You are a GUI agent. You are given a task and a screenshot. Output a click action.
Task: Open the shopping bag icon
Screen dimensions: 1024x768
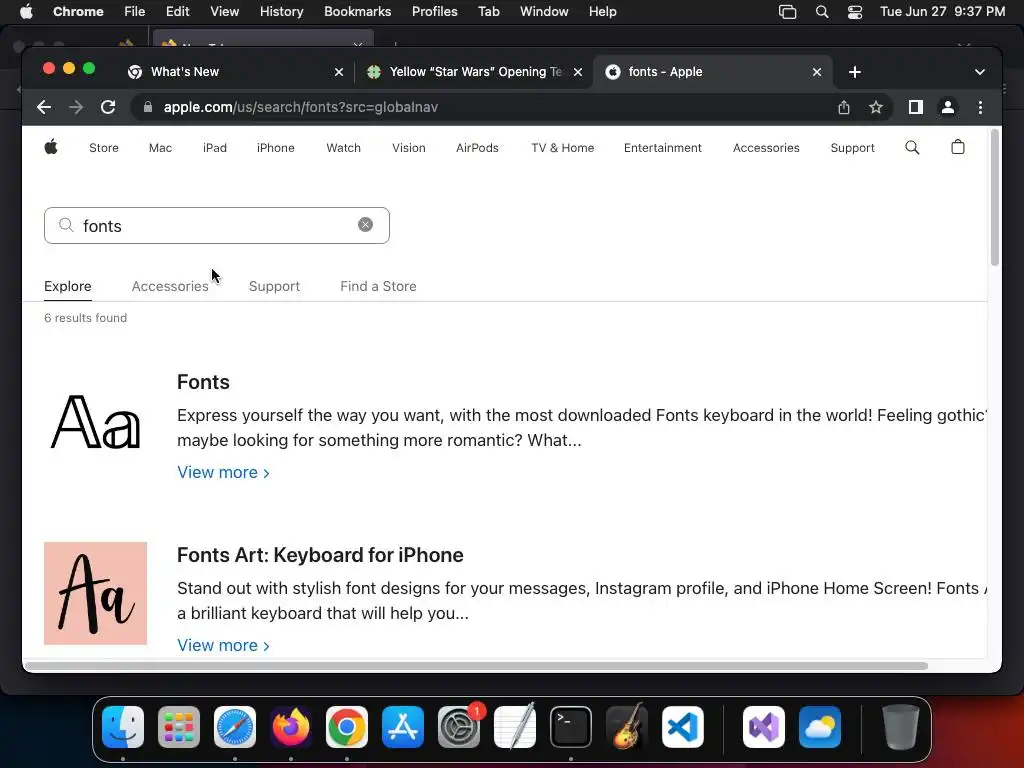pyautogui.click(x=957, y=147)
